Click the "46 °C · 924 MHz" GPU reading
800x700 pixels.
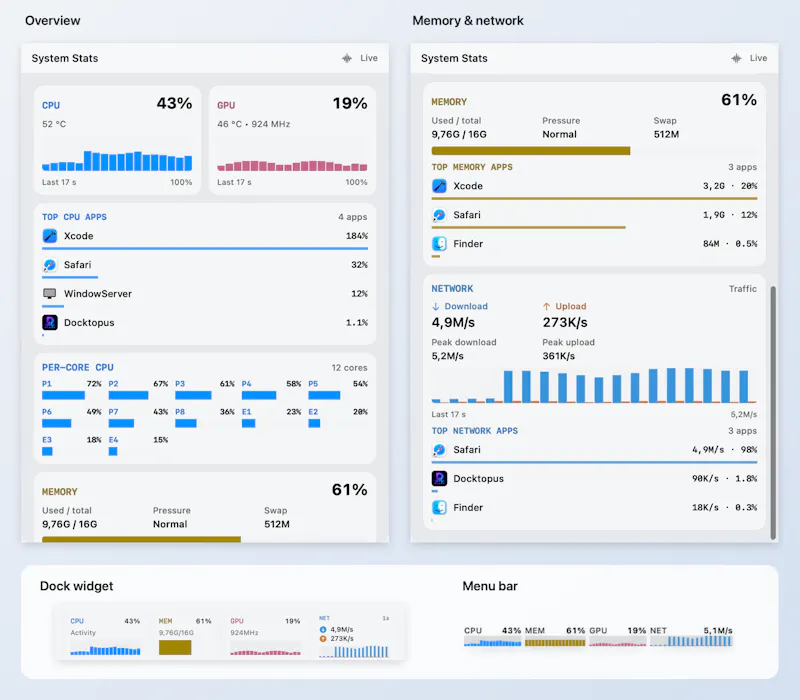point(254,124)
